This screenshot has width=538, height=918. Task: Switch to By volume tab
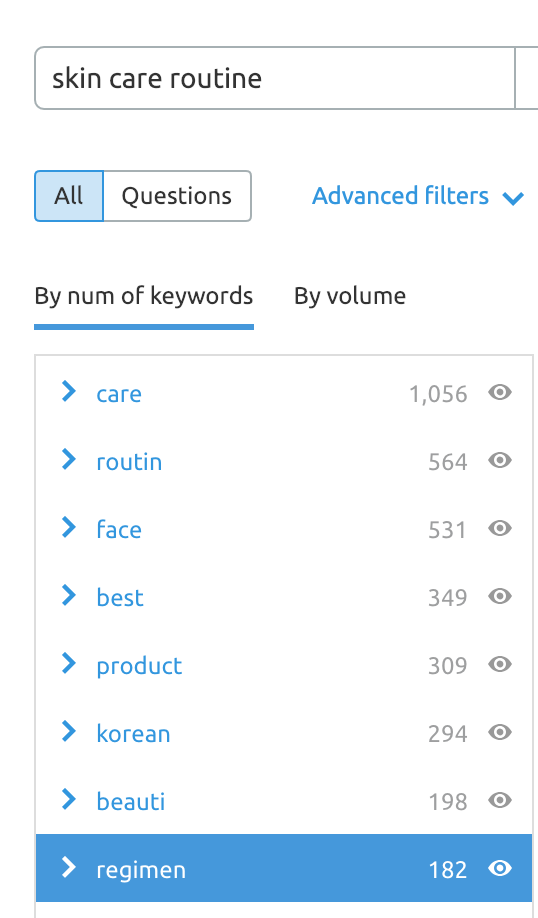coord(349,296)
